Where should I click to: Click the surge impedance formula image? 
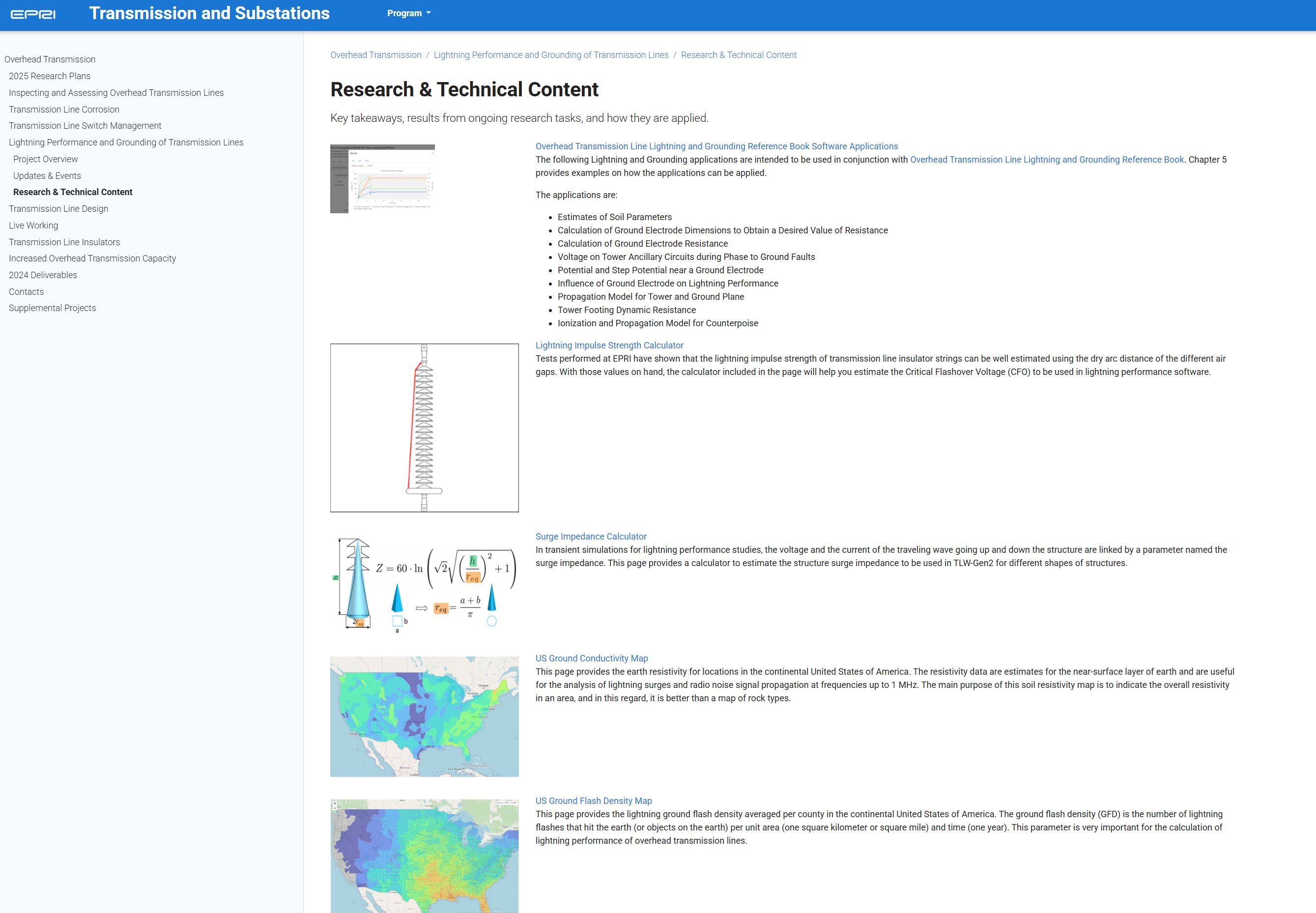(424, 582)
